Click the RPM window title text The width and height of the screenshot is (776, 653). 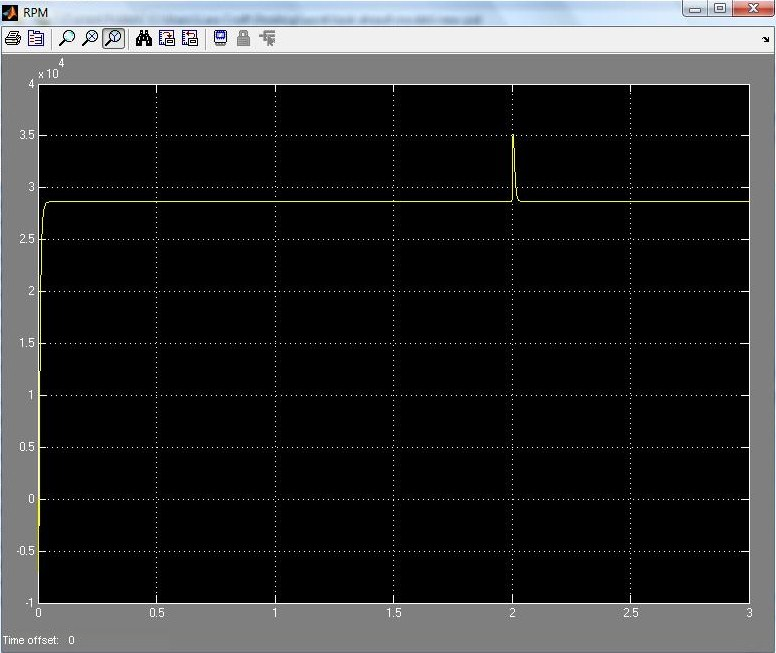point(35,11)
